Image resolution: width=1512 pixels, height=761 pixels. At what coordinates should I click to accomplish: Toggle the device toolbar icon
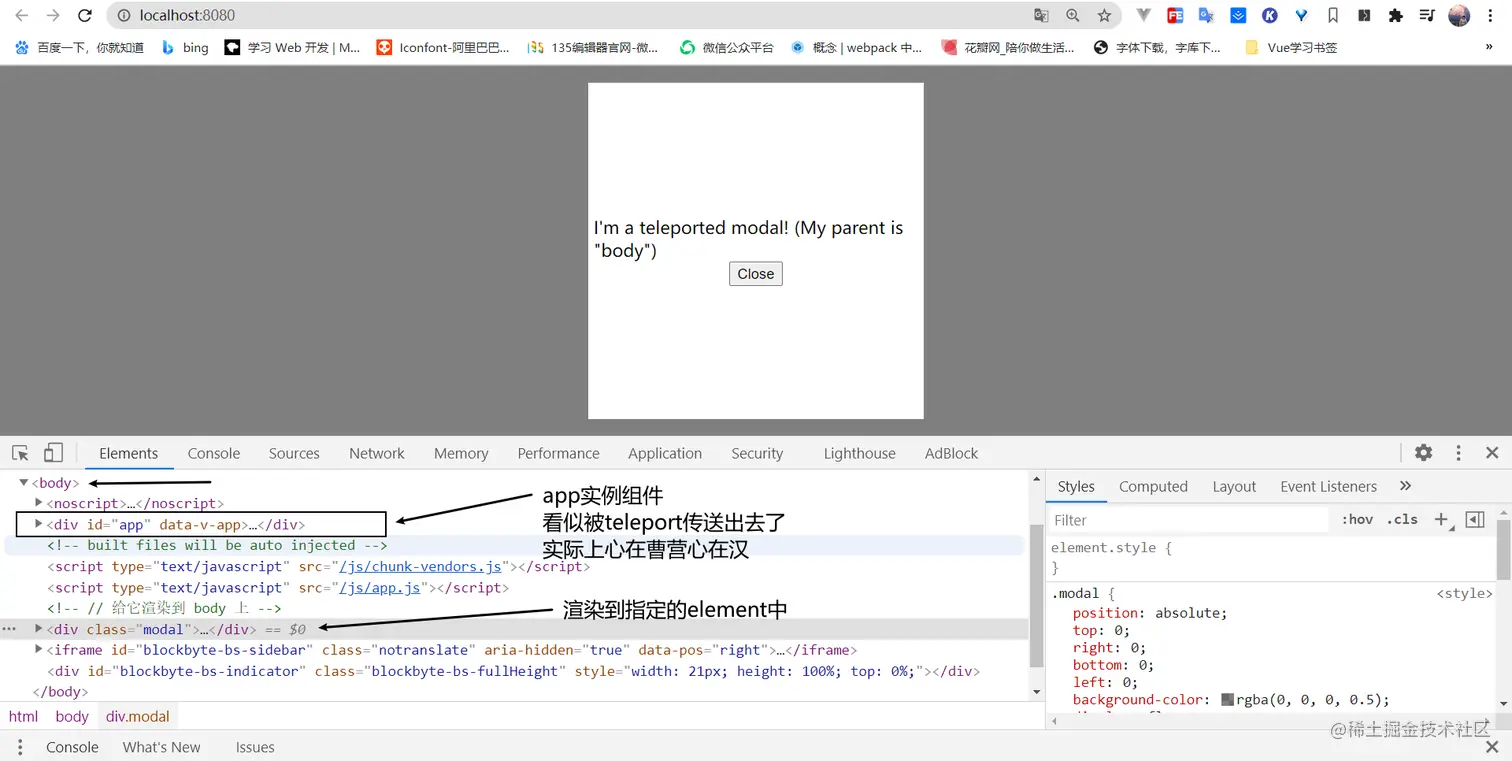click(53, 453)
